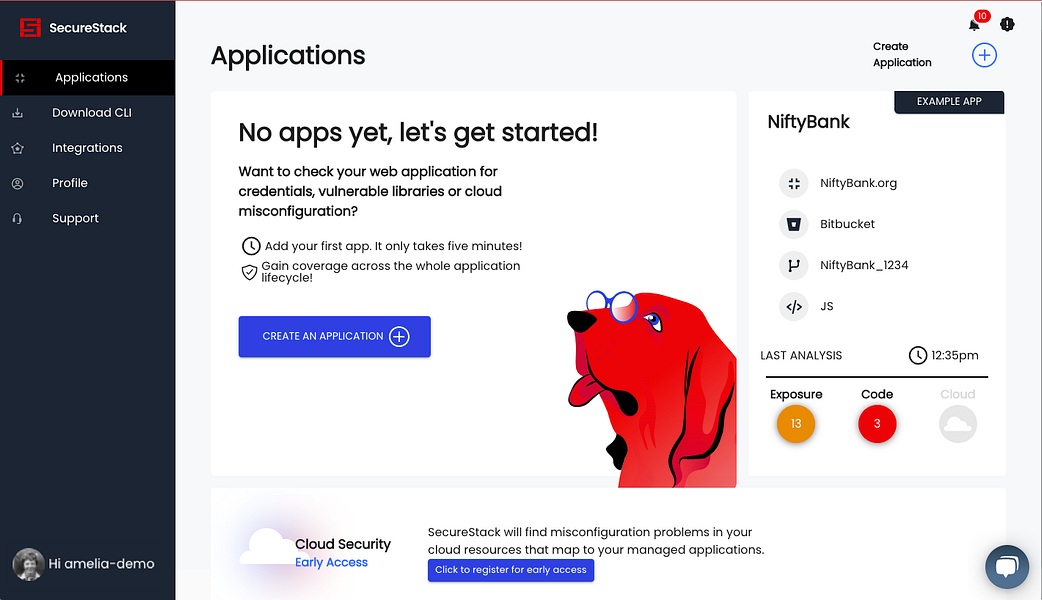Viewport: 1042px width, 600px height.
Task: Click the alert exclamation icon top right
Action: click(1007, 24)
